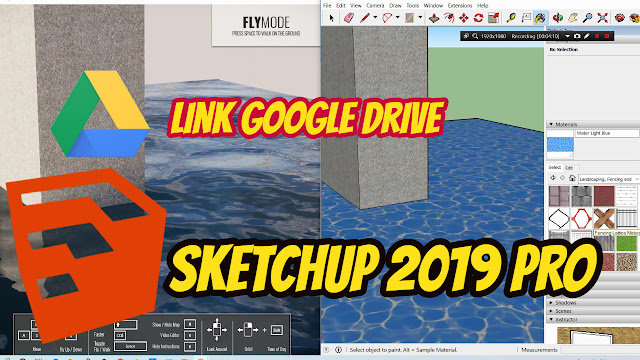
Task: Select the wooden lattice cross material thumbnail
Action: coord(604,219)
